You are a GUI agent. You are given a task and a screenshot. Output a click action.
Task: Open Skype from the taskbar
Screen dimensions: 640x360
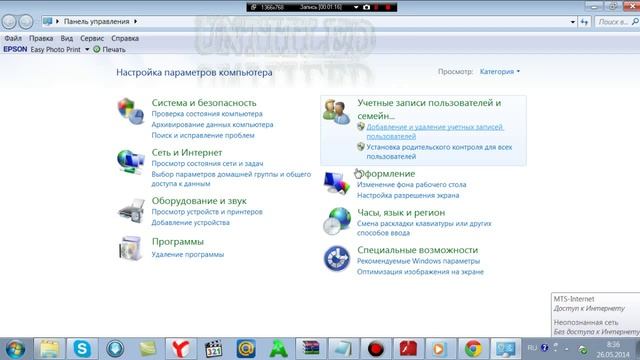[82, 349]
